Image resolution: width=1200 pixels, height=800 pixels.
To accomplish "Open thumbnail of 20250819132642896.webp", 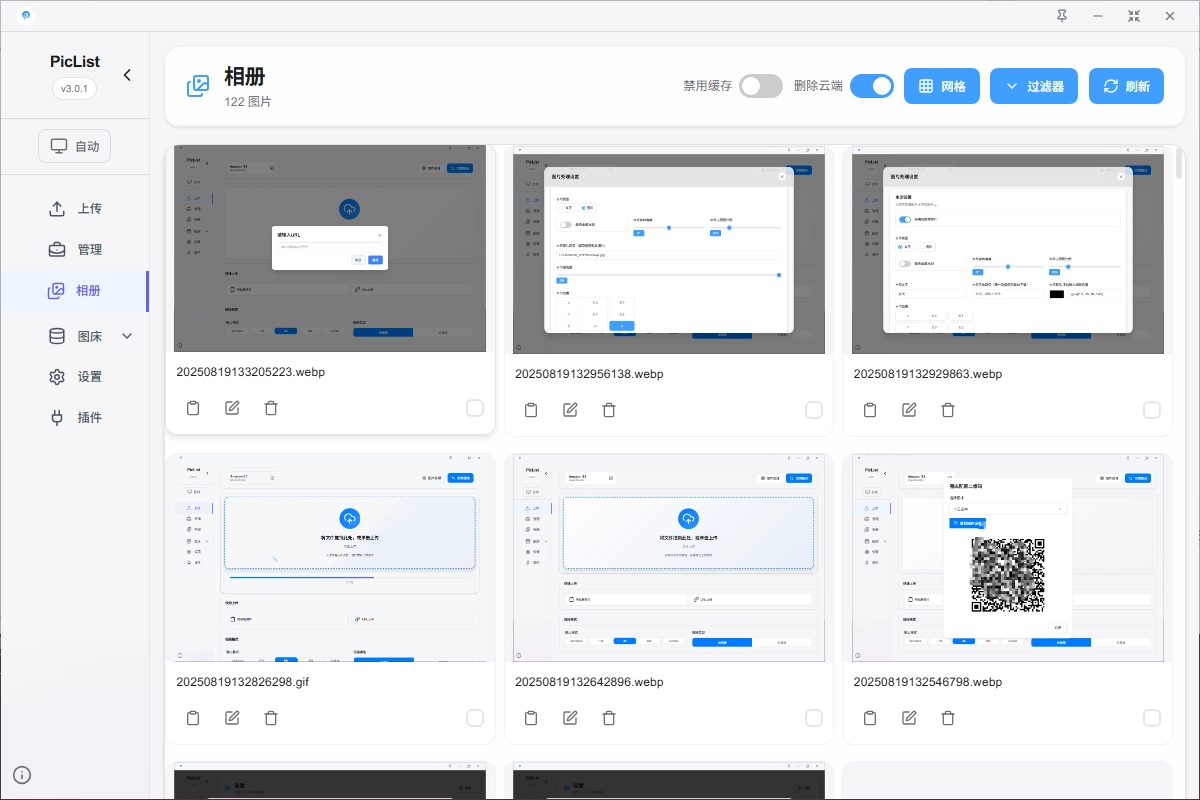I will 669,557.
